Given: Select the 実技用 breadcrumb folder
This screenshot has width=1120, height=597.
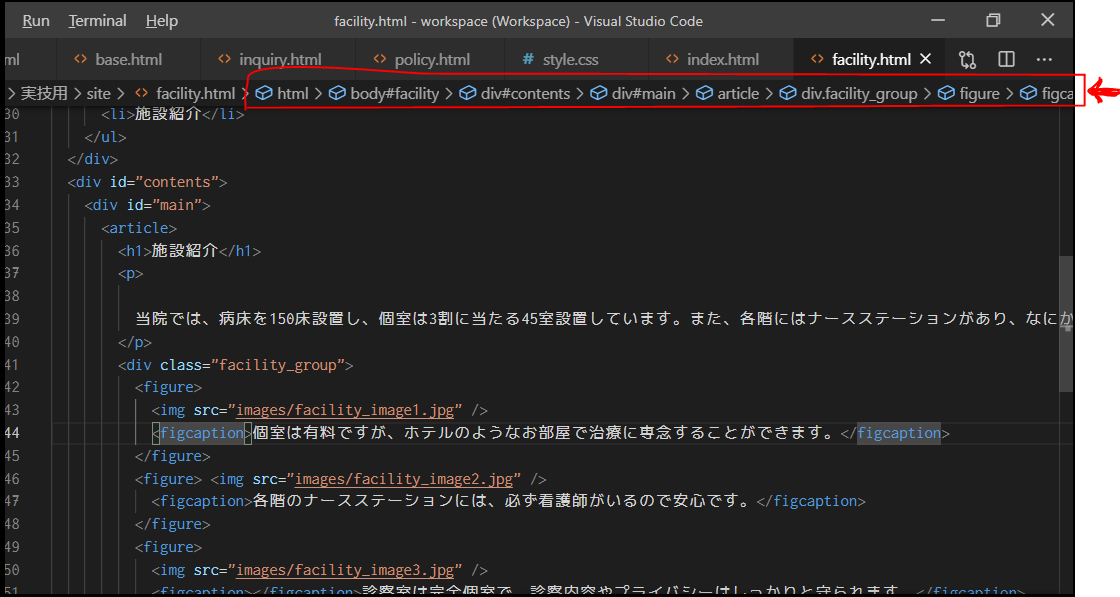Looking at the screenshot, I should (44, 94).
